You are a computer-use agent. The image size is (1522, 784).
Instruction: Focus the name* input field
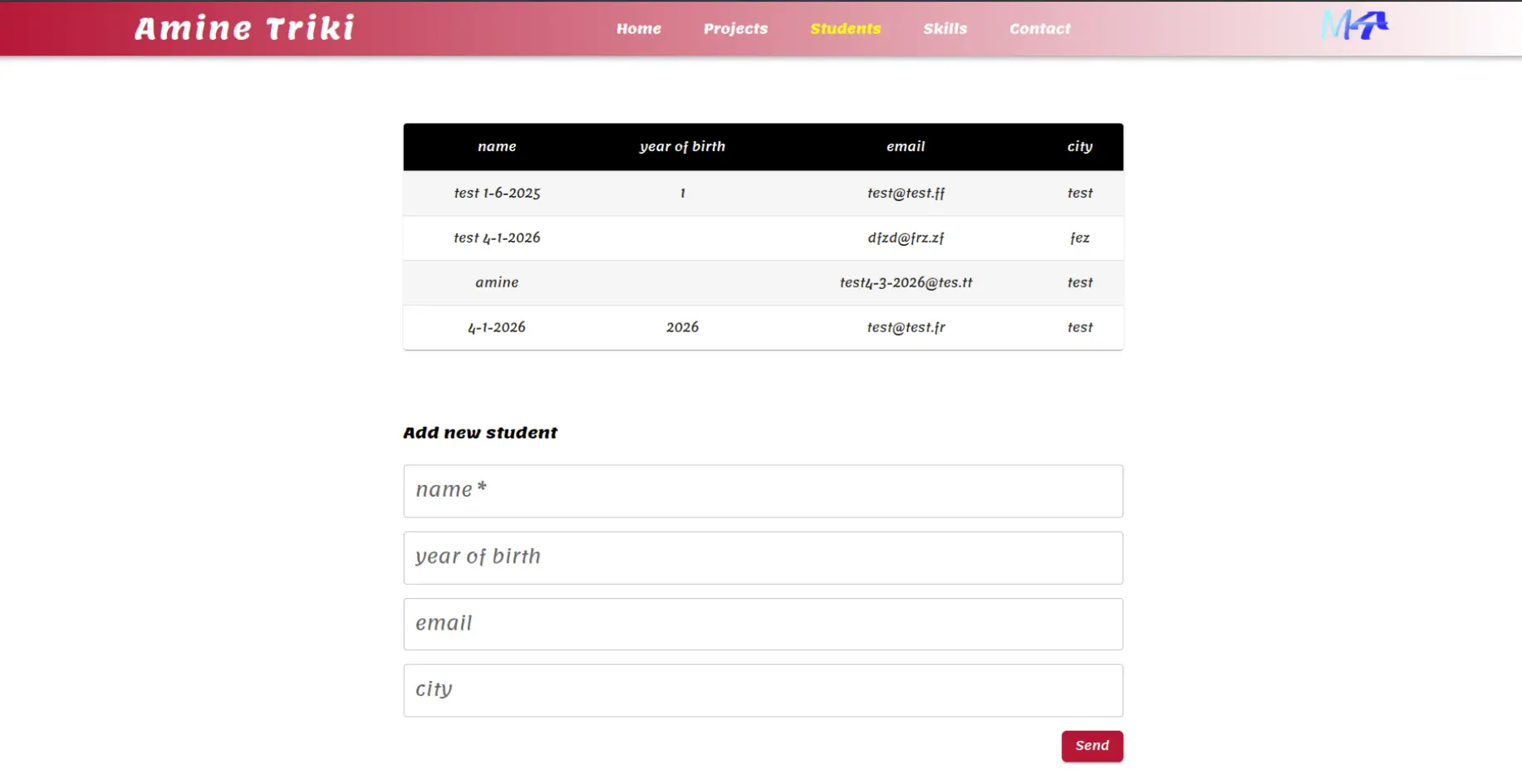coord(763,491)
